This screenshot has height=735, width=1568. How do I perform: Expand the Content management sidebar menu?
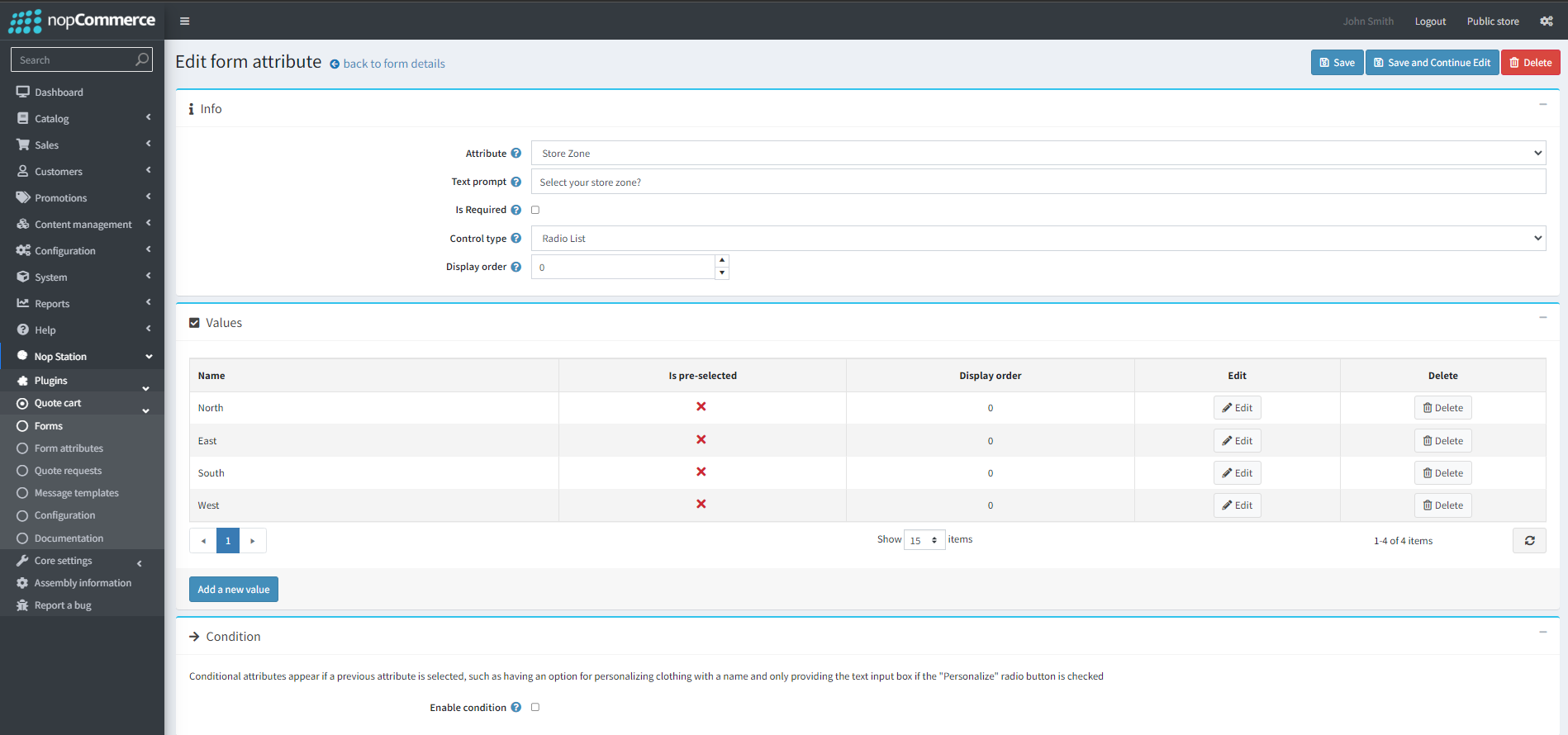click(82, 225)
